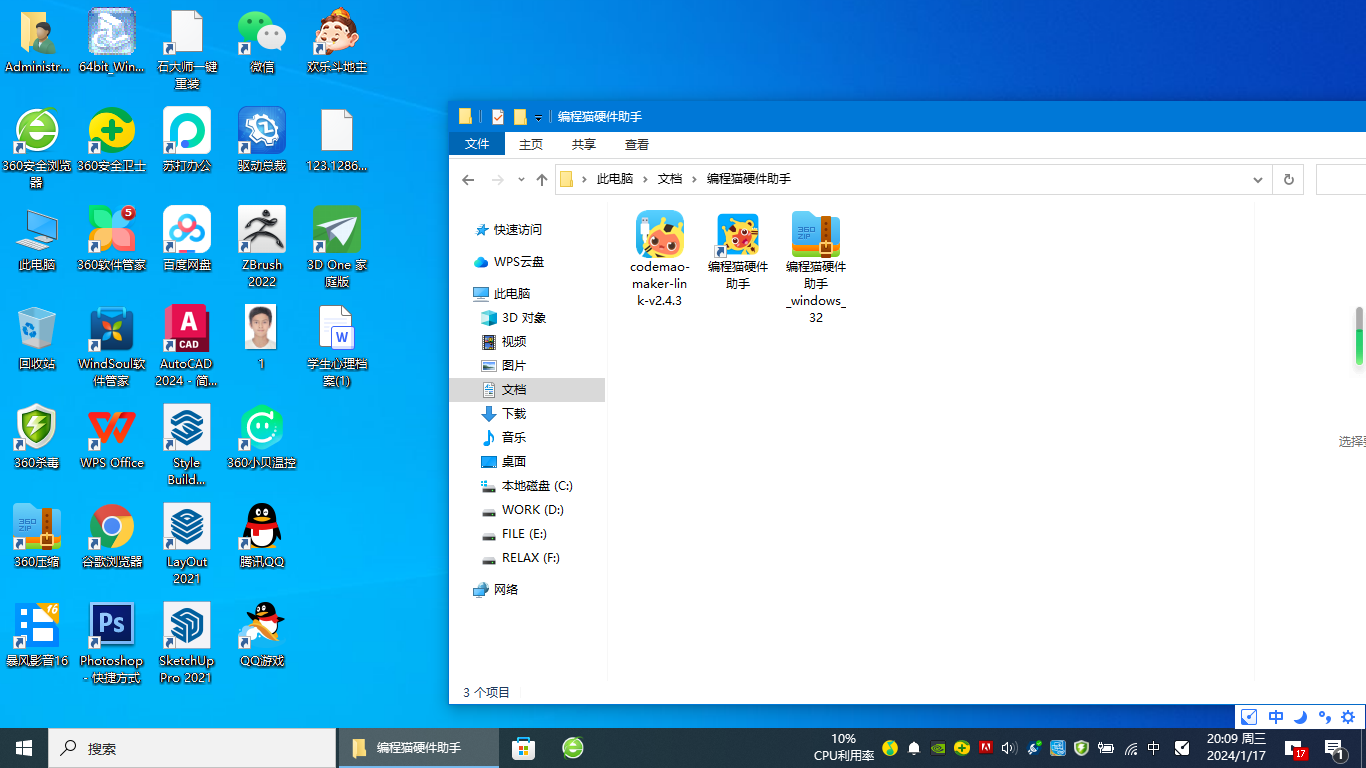
Task: Open the notification action center
Action: pyautogui.click(x=1334, y=748)
